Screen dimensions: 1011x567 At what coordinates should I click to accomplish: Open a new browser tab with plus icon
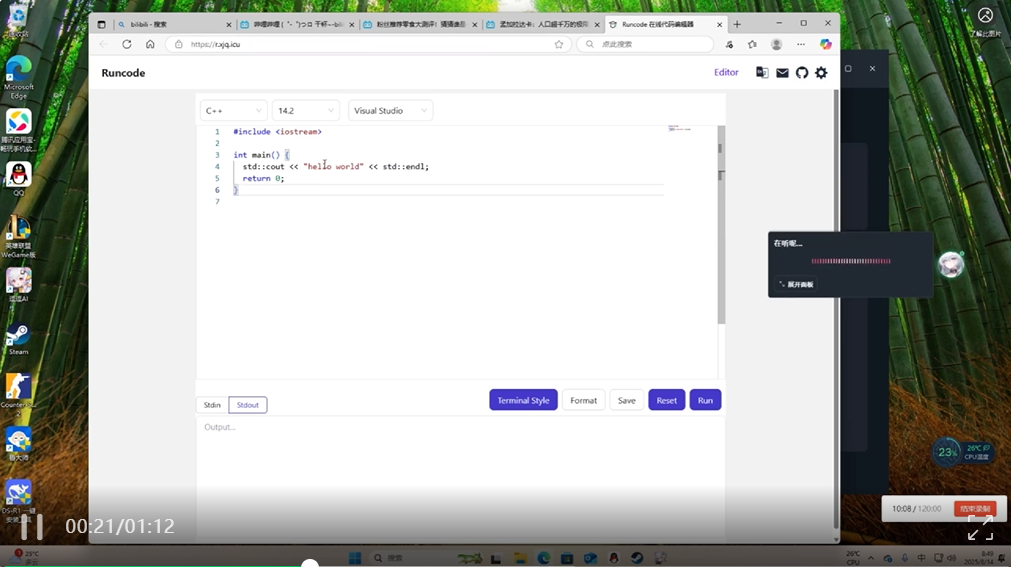point(737,25)
